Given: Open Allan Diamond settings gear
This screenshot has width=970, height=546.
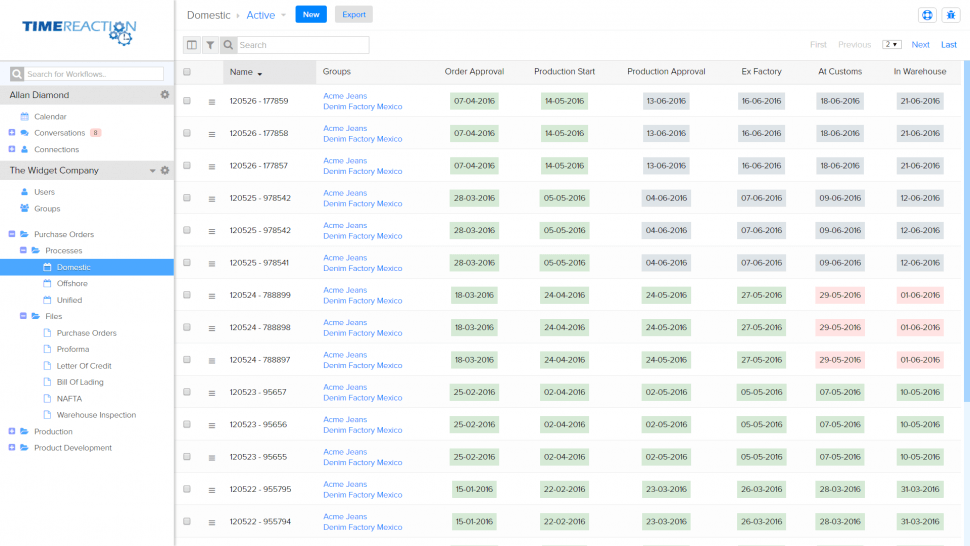Looking at the screenshot, I should pyautogui.click(x=165, y=95).
